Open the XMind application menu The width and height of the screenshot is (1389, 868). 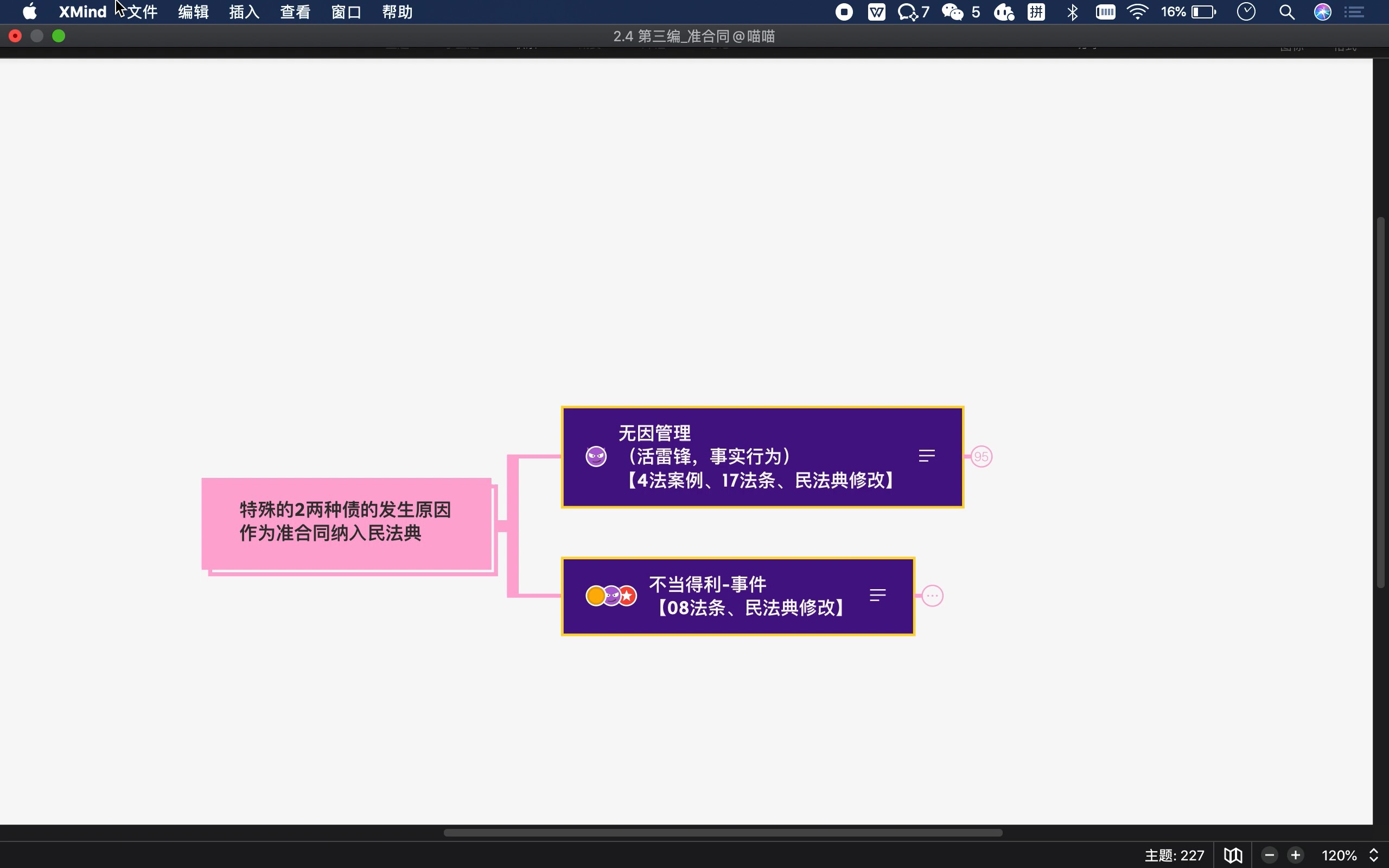pyautogui.click(x=82, y=11)
